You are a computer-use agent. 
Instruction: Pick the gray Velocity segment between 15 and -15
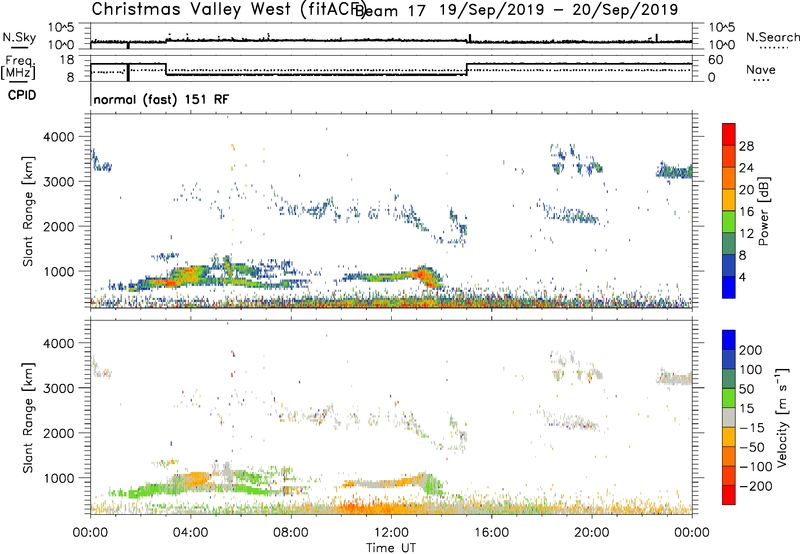click(729, 418)
